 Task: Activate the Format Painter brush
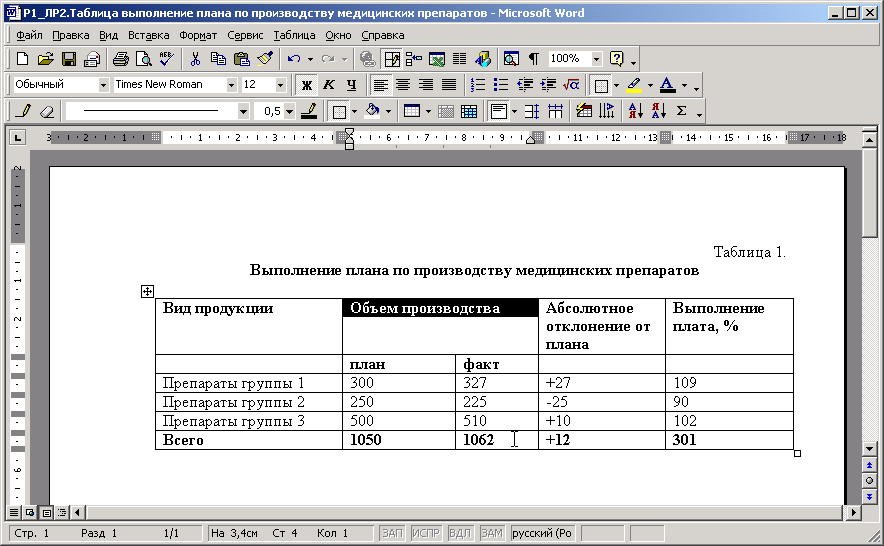(265, 59)
